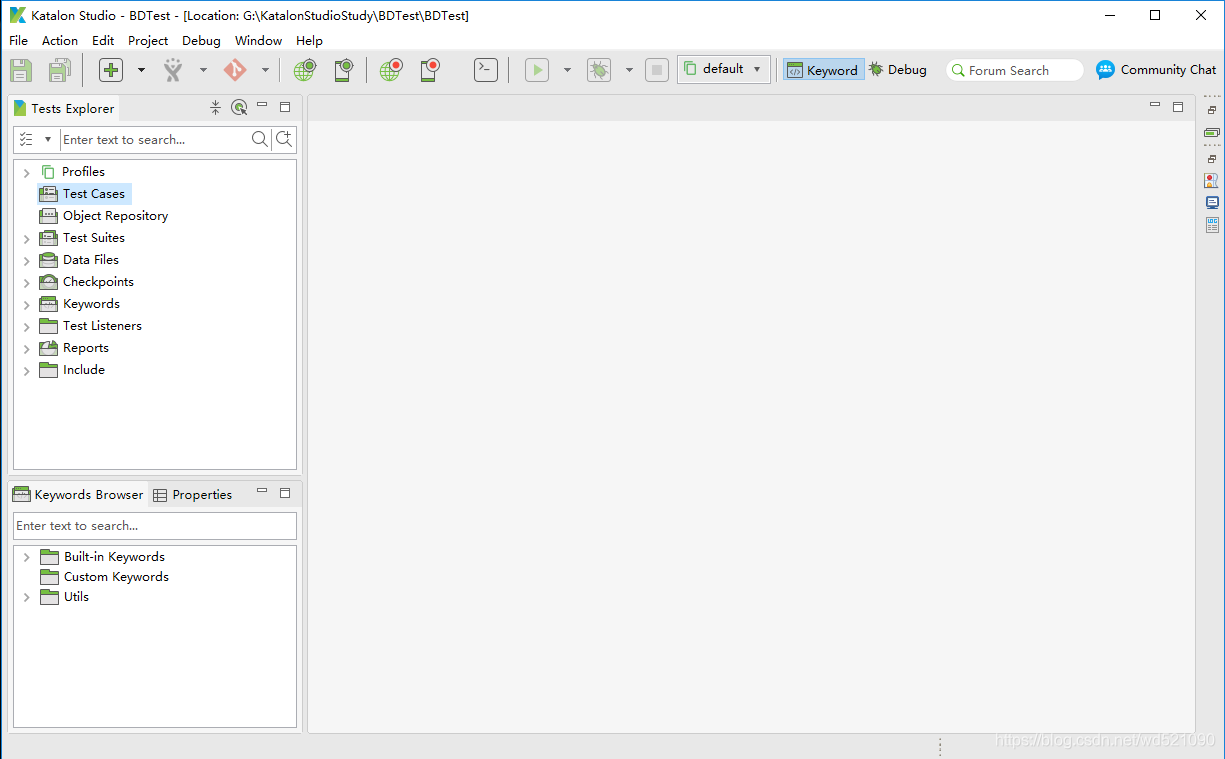Minimize the Tests Explorer panel
Image resolution: width=1225 pixels, height=759 pixels.
262,105
